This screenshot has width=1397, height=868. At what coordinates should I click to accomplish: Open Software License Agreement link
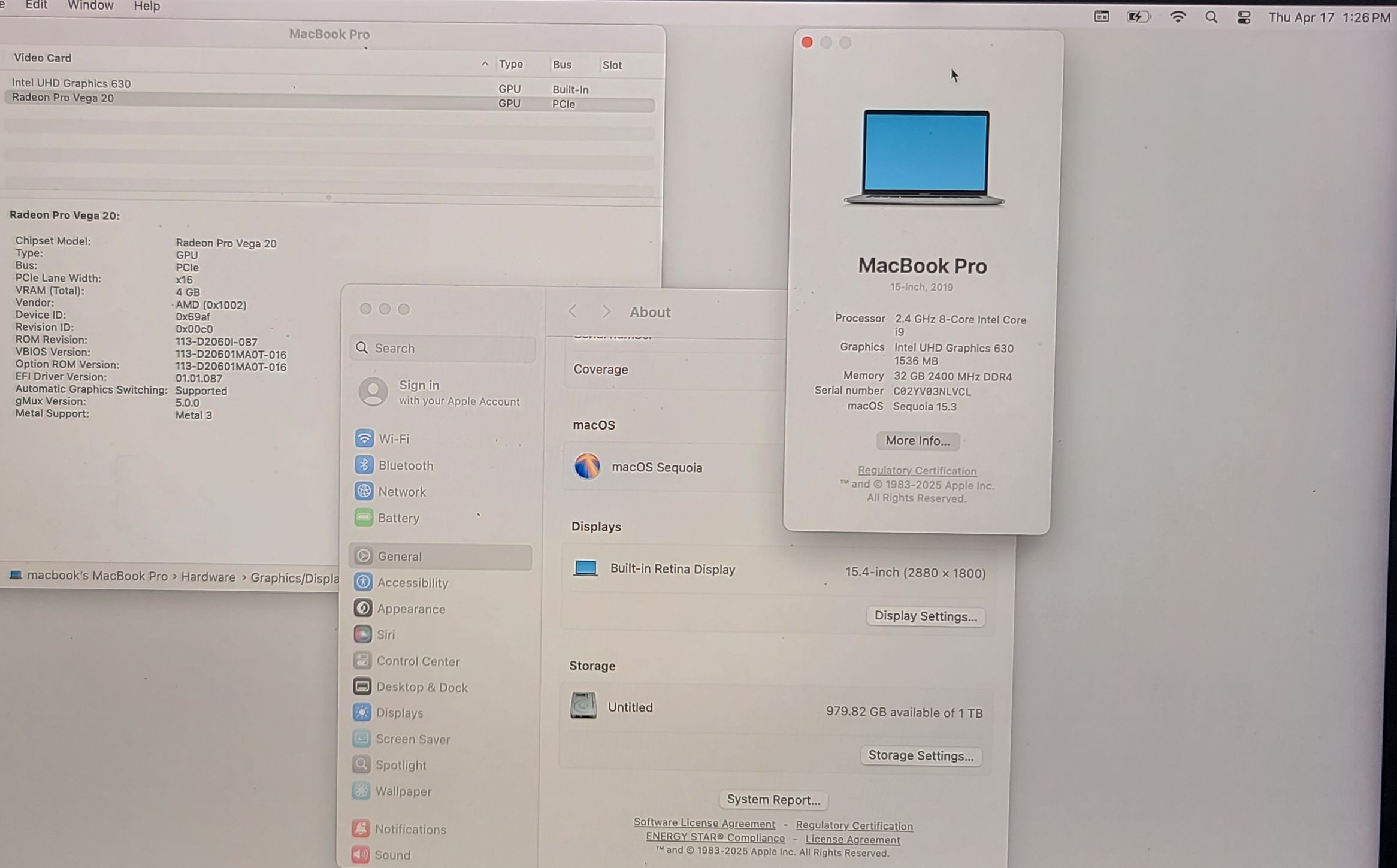704,824
